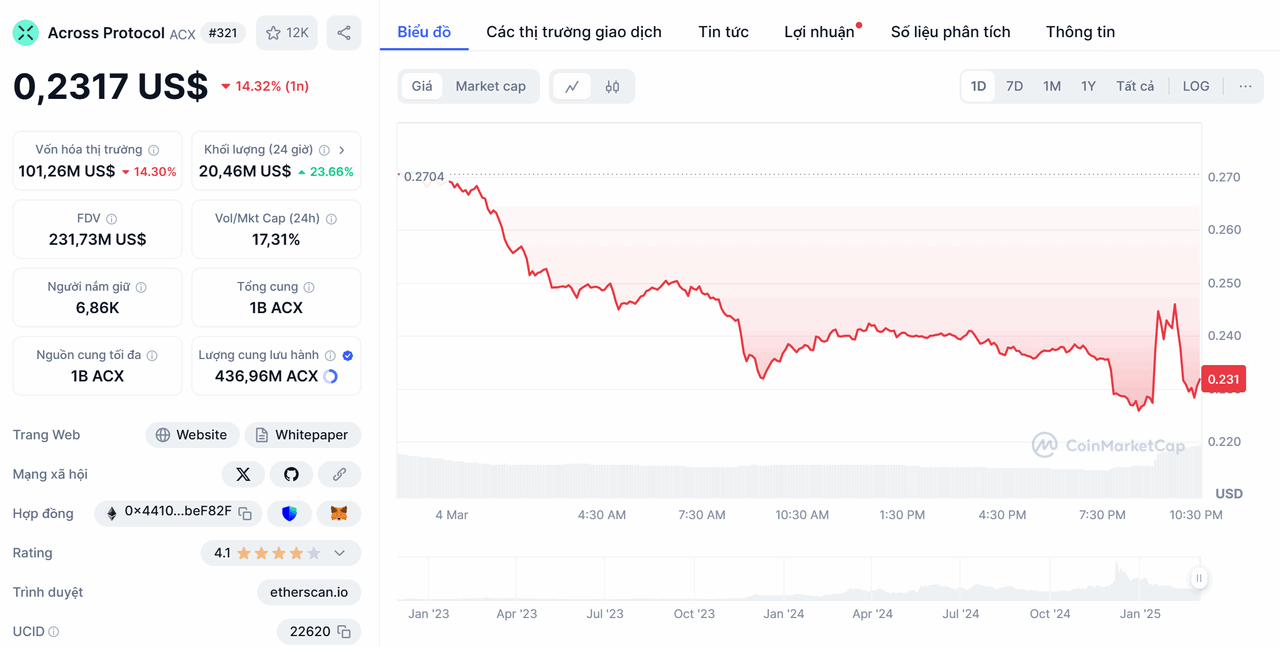Add ACX to watchlist via star 12K
The image size is (1280, 647).
287,33
